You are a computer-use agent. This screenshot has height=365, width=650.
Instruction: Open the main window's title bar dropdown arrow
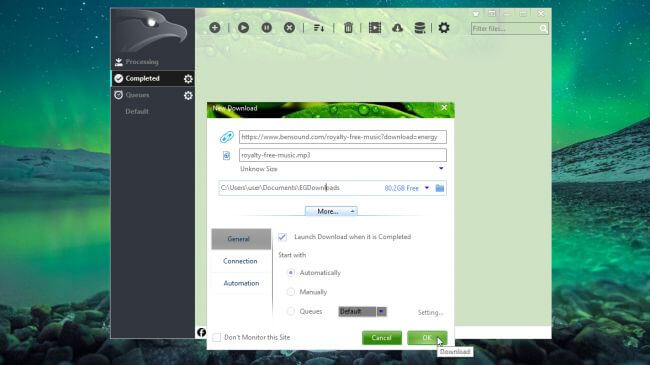476,14
